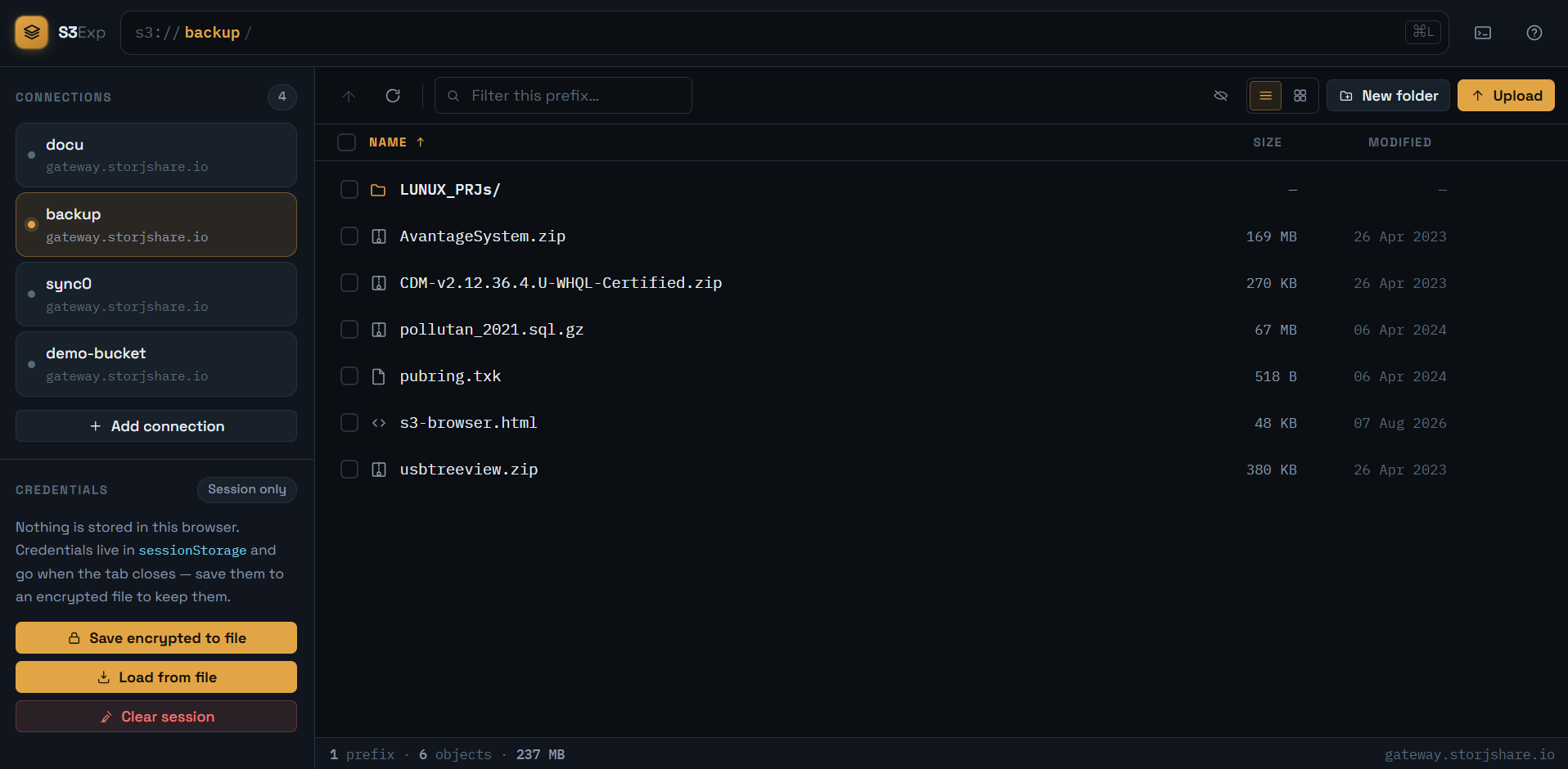1568x769 pixels.
Task: Click usbtreeview.zip file name
Action: [469, 470]
